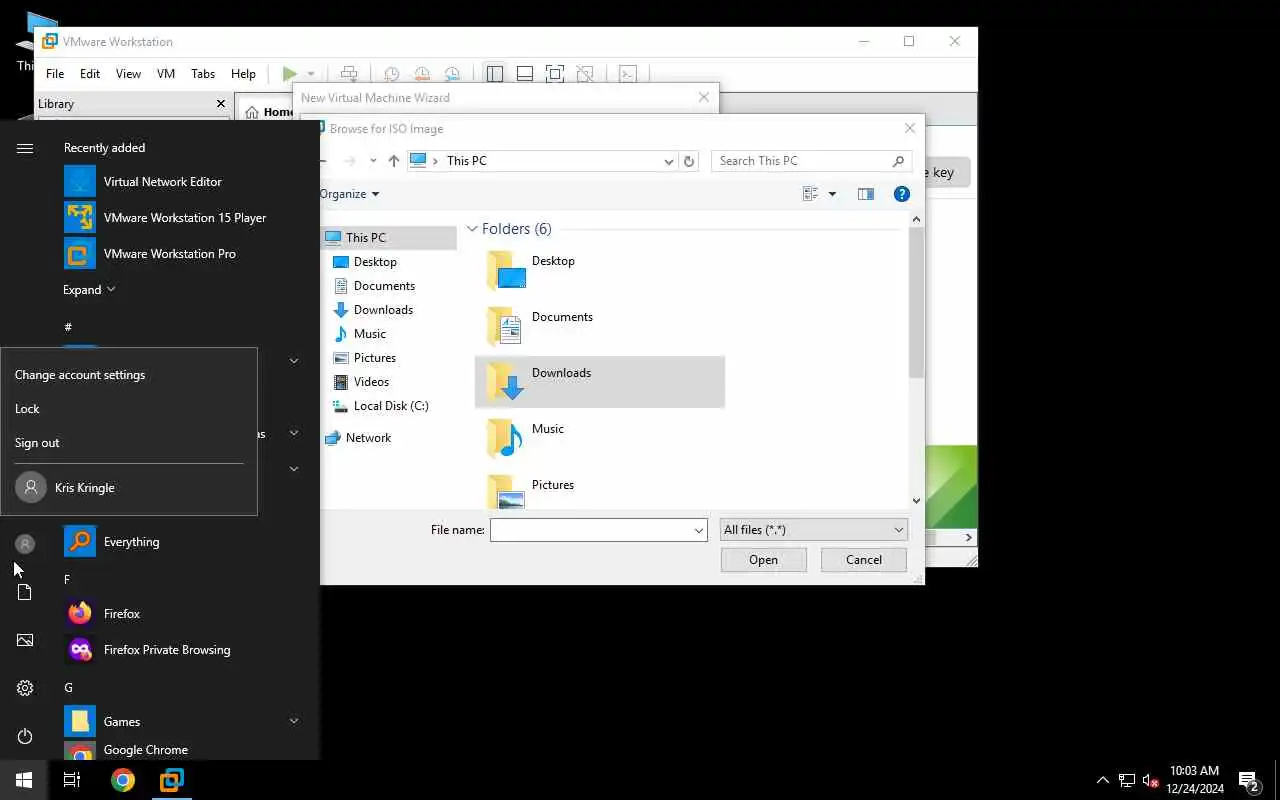The width and height of the screenshot is (1280, 800).
Task: Click the user account icon in Start sidebar
Action: click(25, 544)
